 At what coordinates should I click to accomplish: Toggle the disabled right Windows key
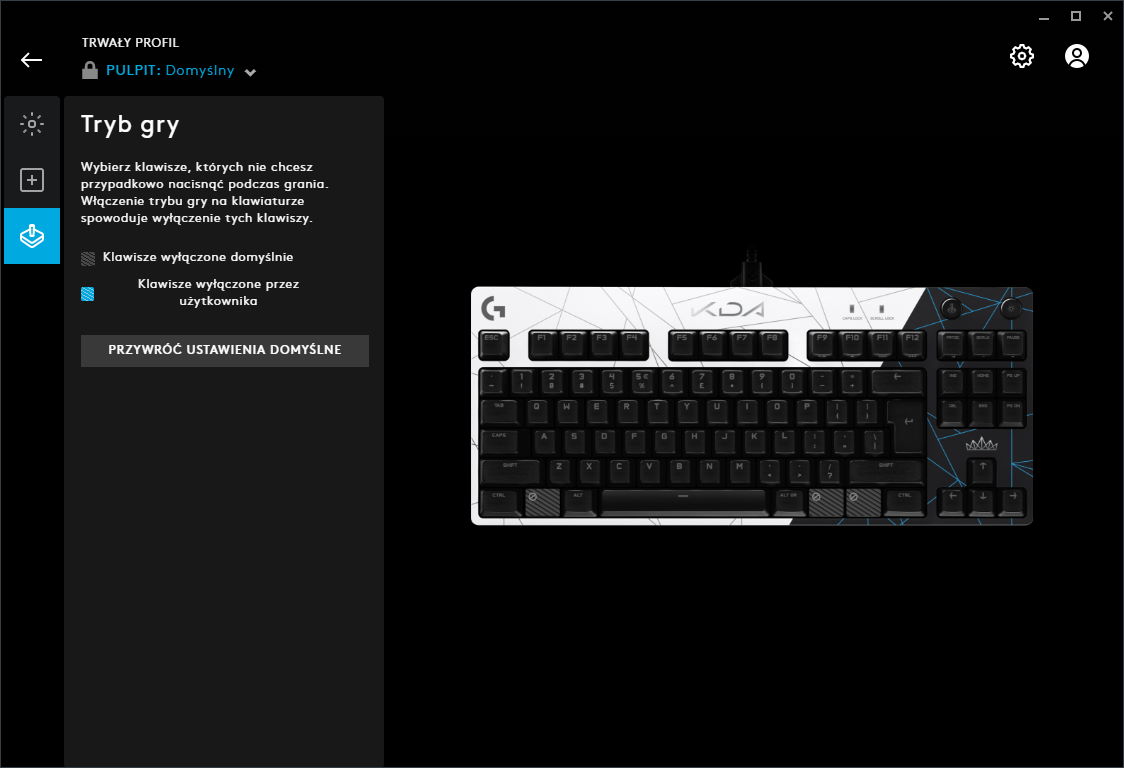pyautogui.click(x=826, y=502)
